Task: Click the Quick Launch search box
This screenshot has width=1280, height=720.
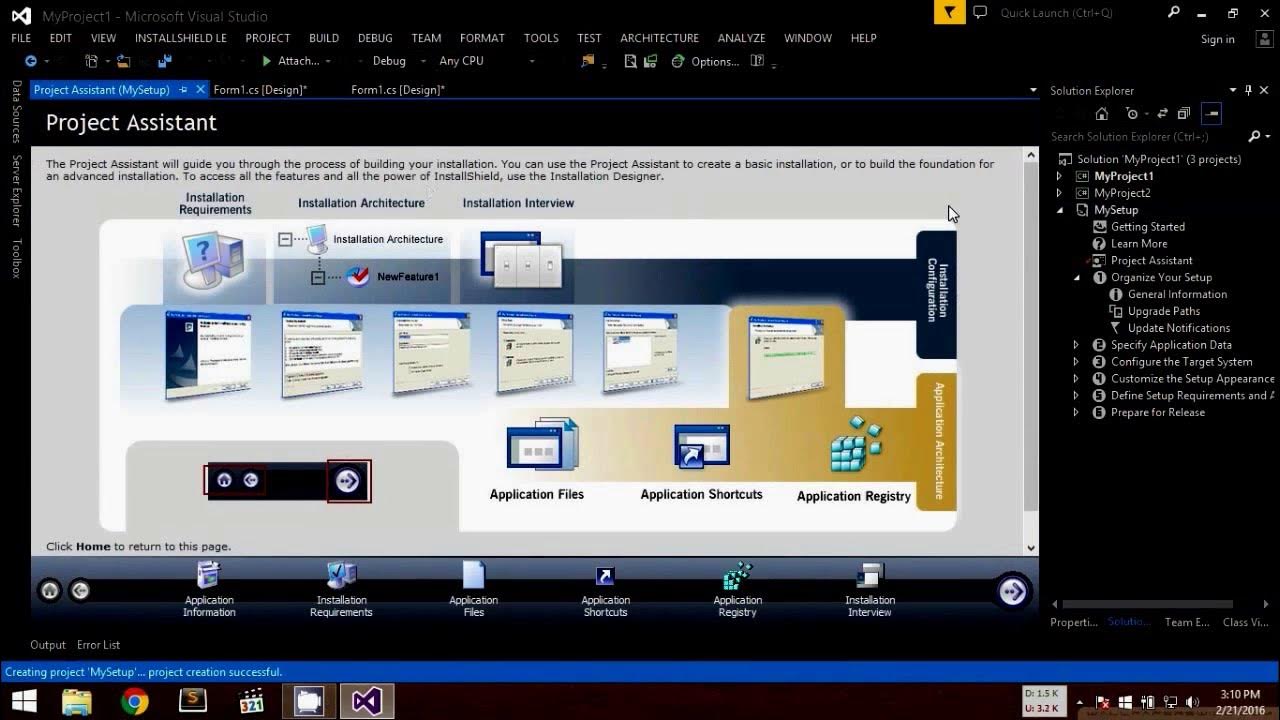Action: pos(1080,13)
